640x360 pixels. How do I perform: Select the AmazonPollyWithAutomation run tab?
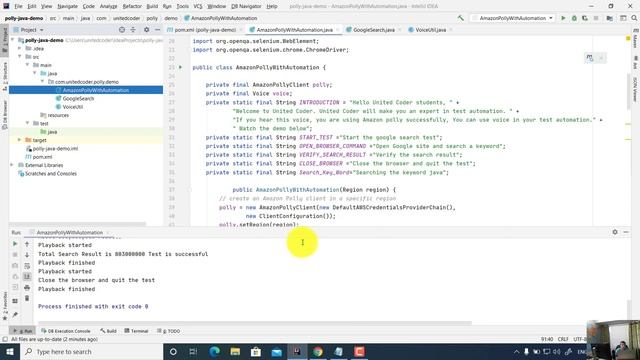[69, 232]
